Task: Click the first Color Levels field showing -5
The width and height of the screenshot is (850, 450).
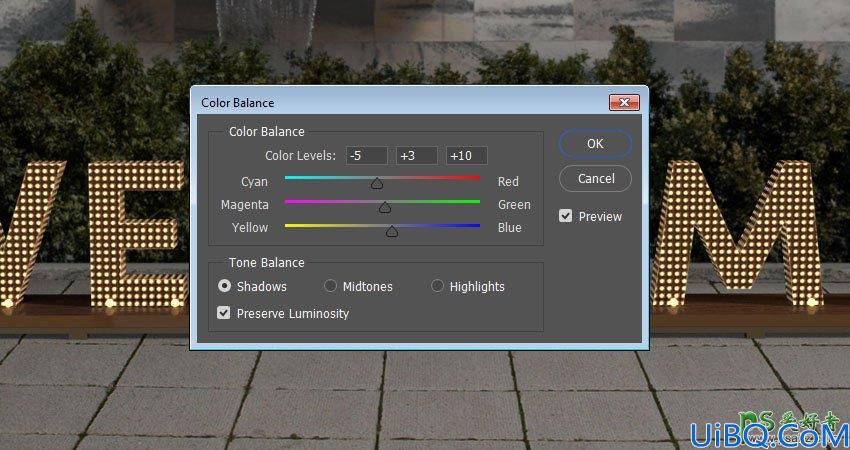Action: [x=367, y=156]
